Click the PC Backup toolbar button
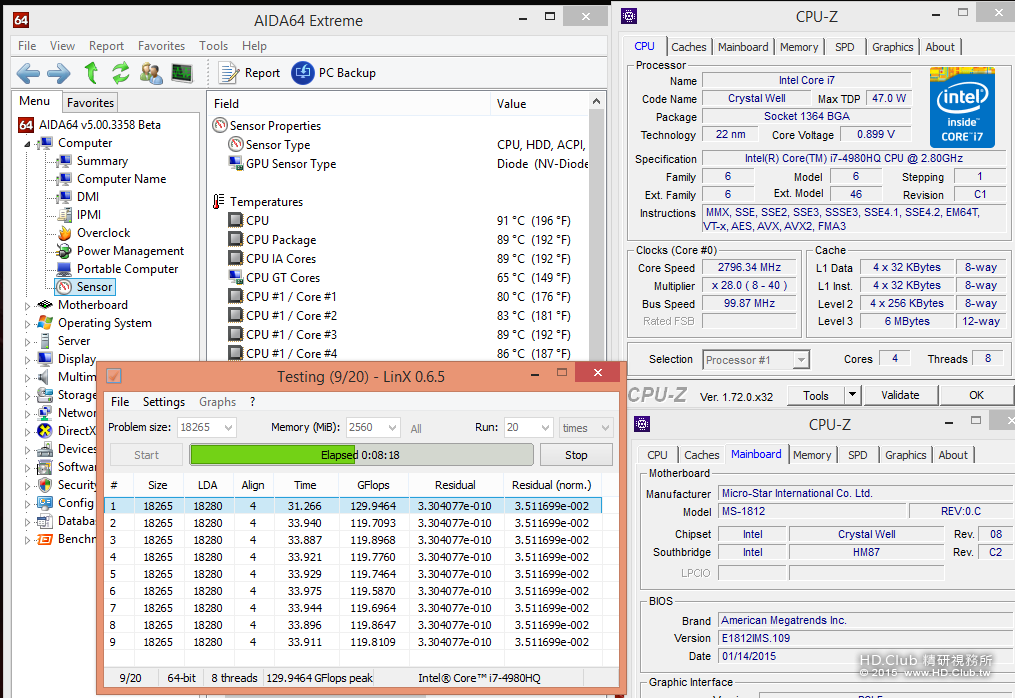 (334, 73)
